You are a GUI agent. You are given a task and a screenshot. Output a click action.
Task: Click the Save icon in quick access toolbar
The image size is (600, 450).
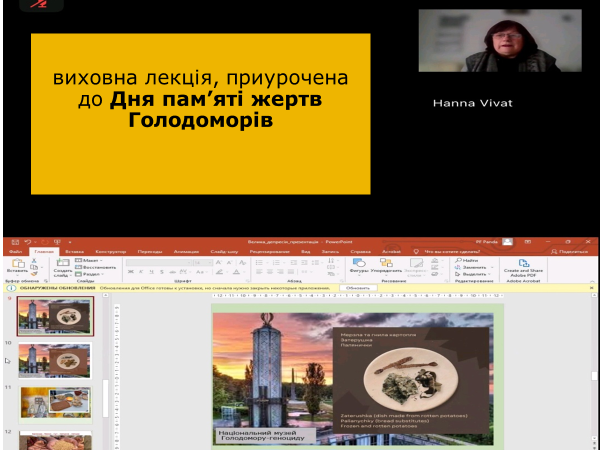[11, 242]
